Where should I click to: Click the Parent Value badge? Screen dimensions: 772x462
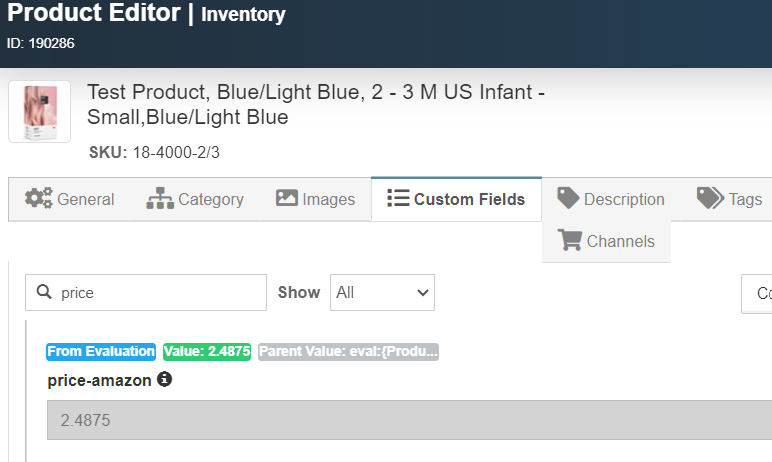[x=349, y=351]
